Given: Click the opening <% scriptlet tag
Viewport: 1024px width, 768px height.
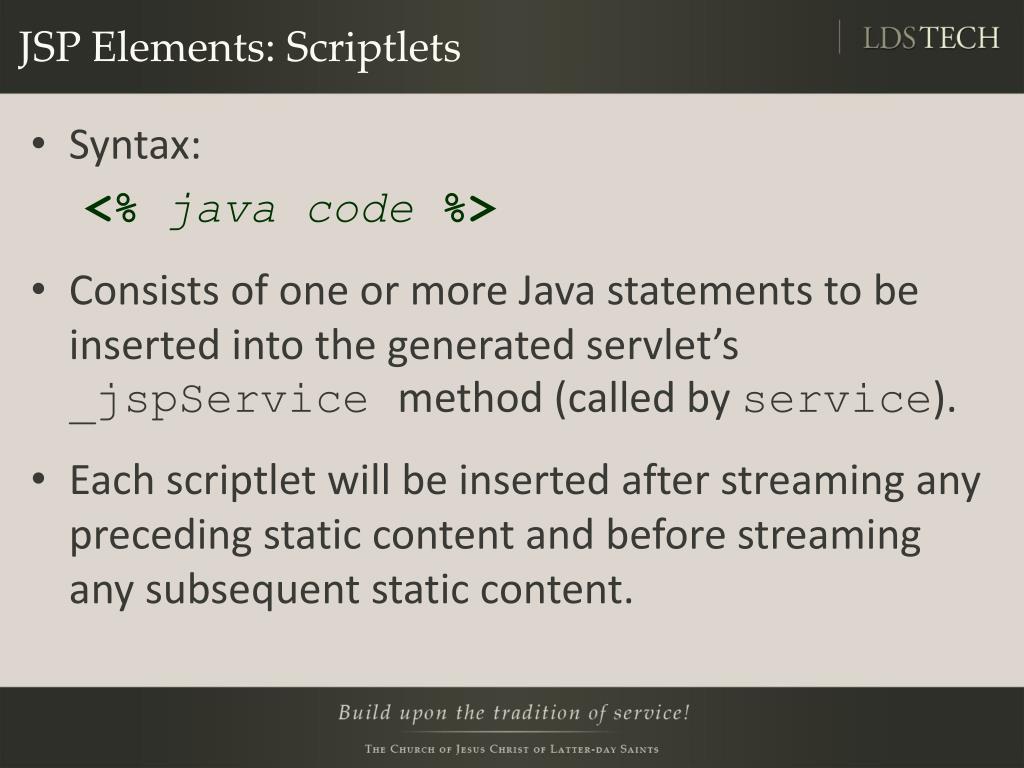Looking at the screenshot, I should point(112,209).
